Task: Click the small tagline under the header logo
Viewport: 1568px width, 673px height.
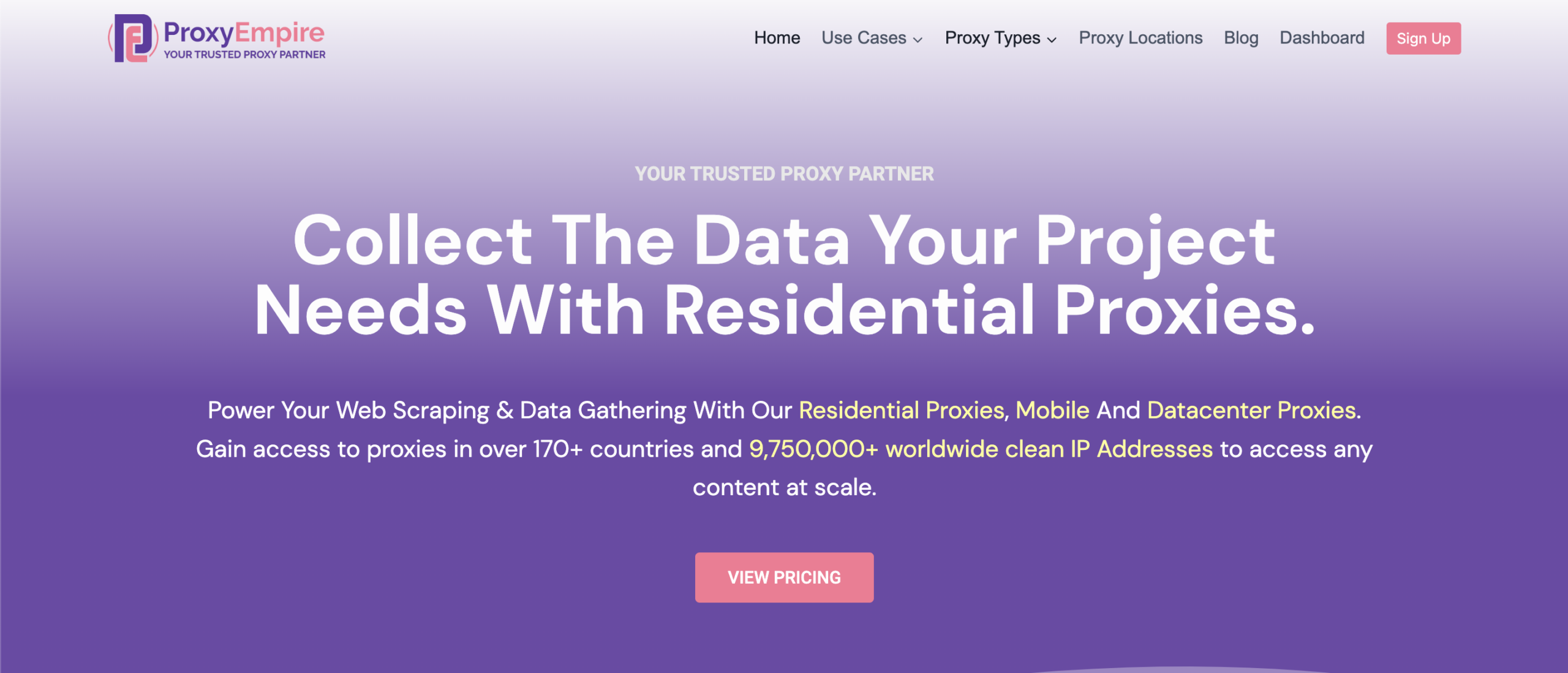Action: 244,55
